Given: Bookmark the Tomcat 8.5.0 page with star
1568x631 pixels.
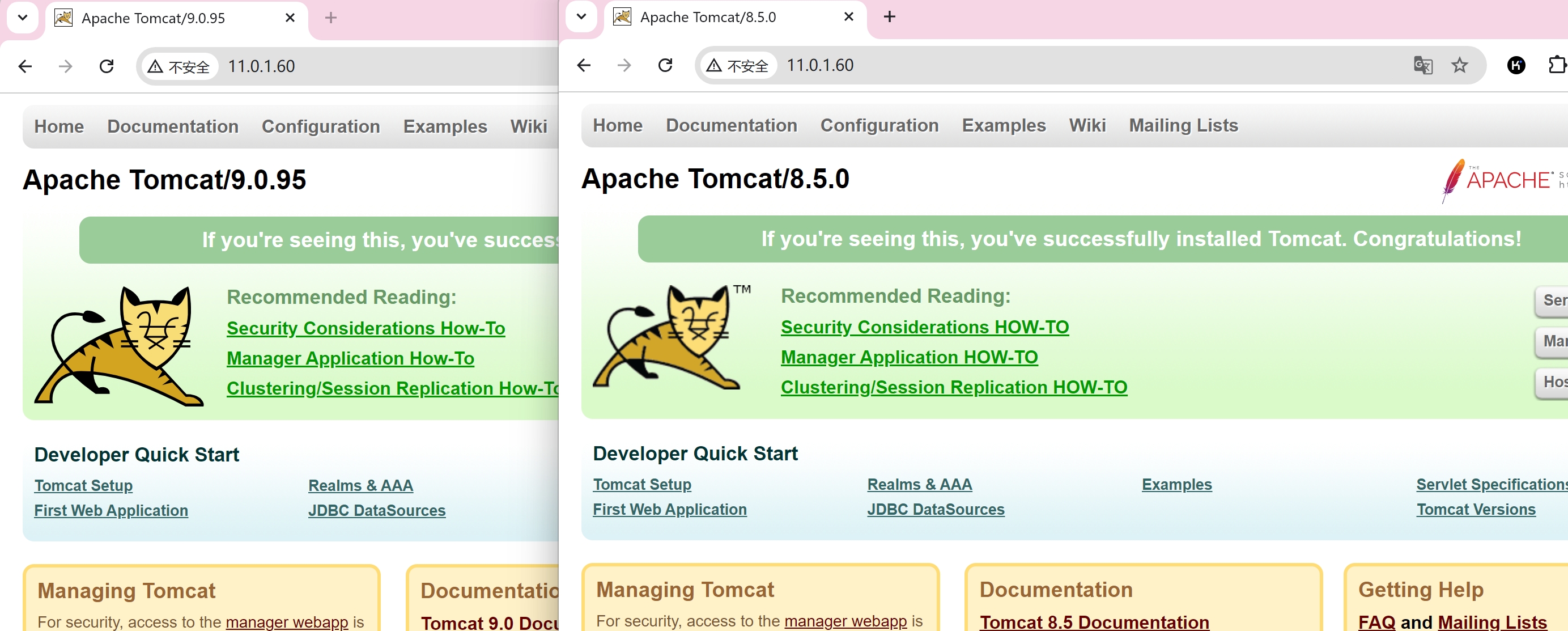Looking at the screenshot, I should click(1460, 65).
